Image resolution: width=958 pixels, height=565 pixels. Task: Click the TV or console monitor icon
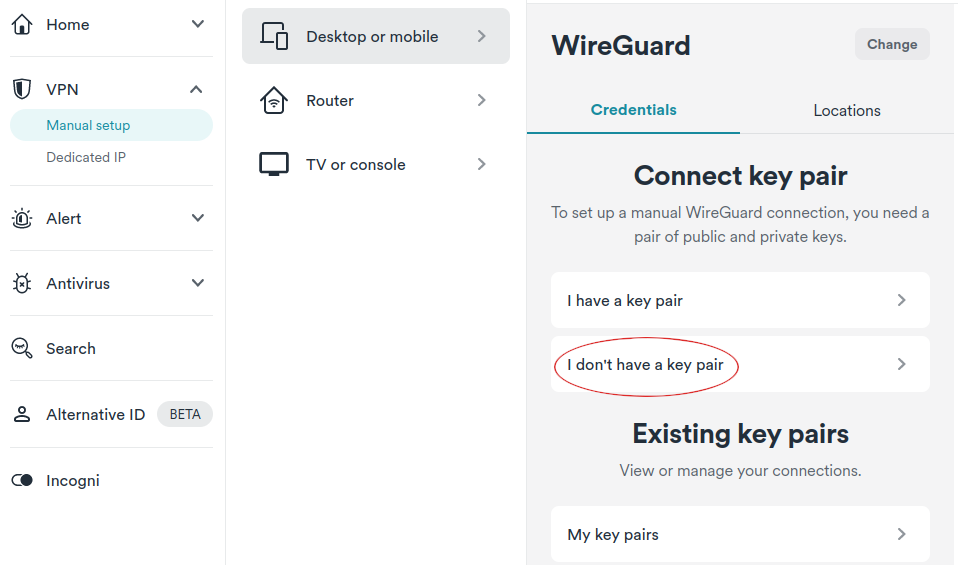pyautogui.click(x=274, y=164)
